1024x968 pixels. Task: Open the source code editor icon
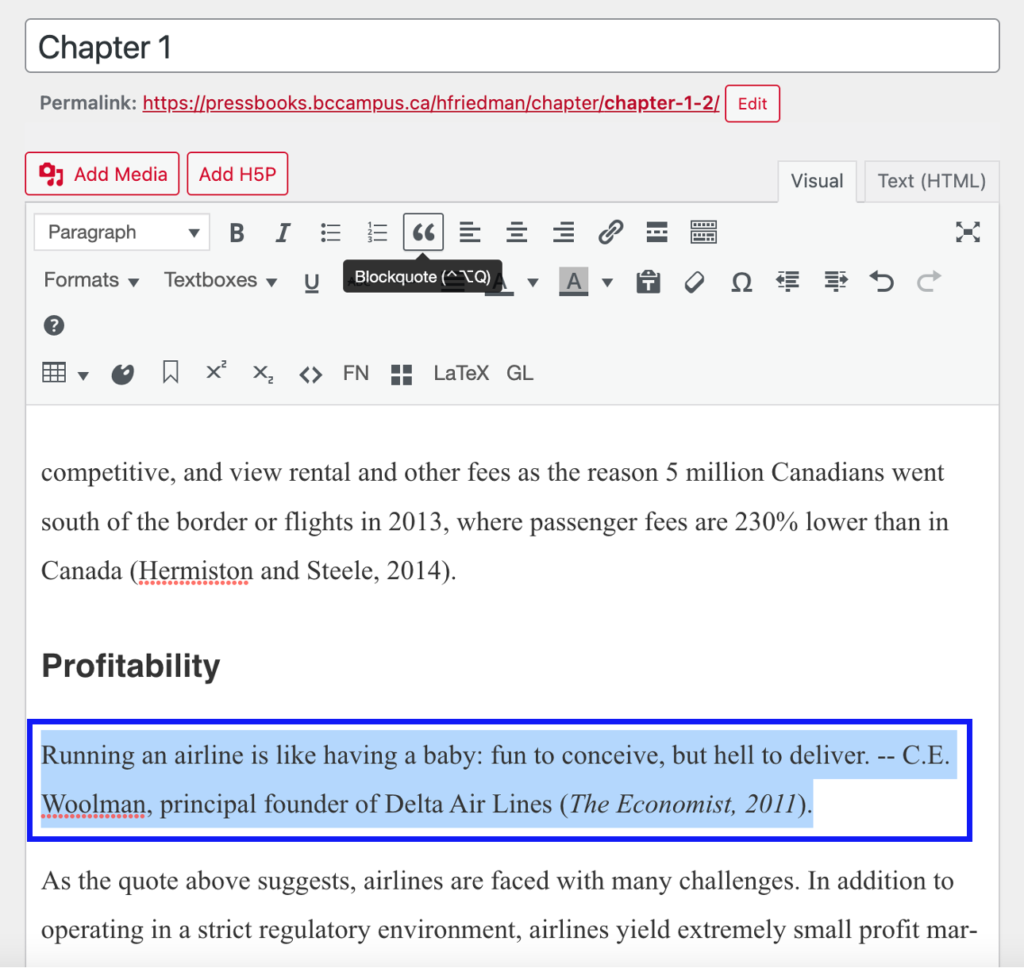tap(310, 374)
